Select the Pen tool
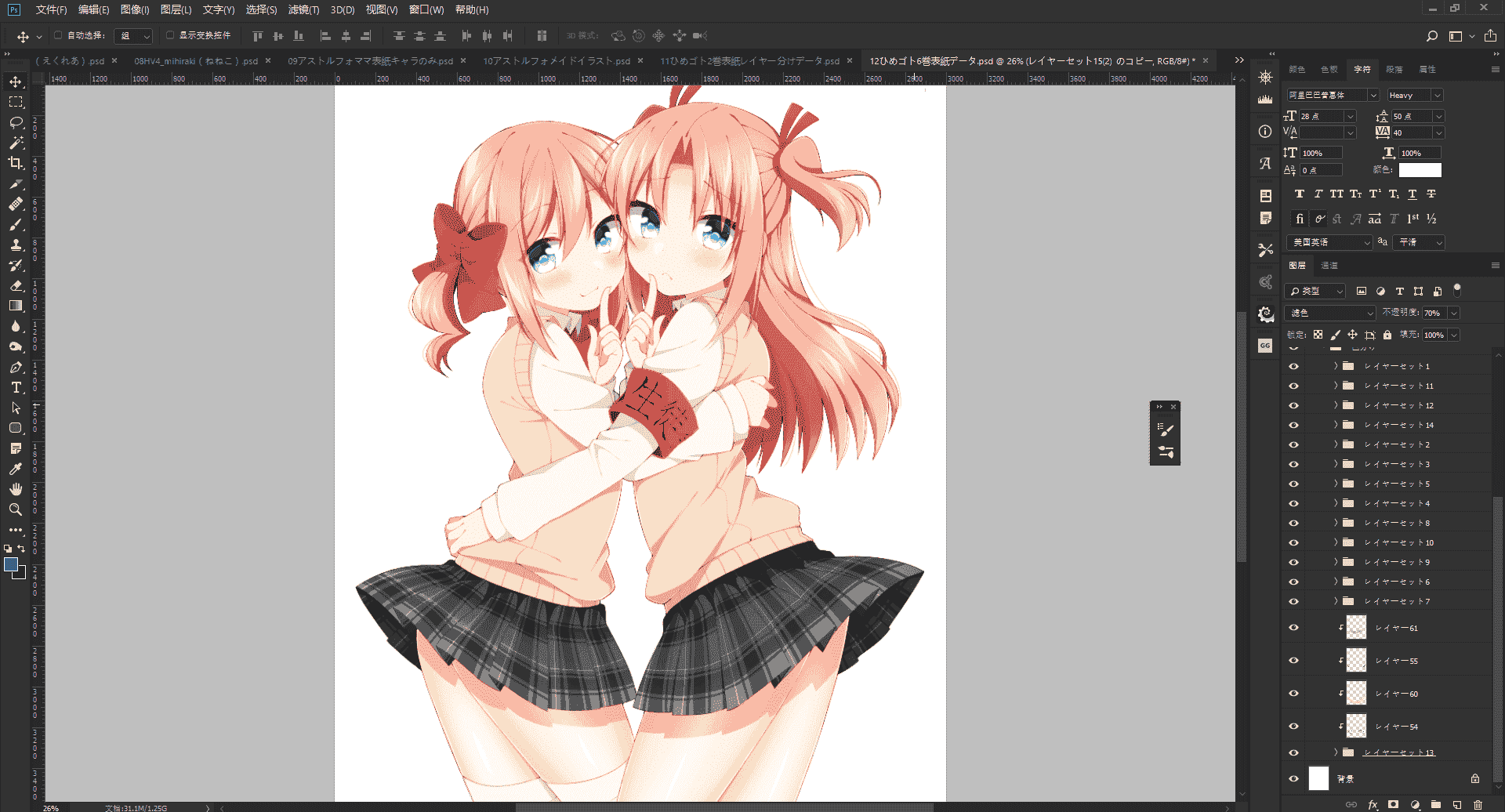 pyautogui.click(x=16, y=368)
